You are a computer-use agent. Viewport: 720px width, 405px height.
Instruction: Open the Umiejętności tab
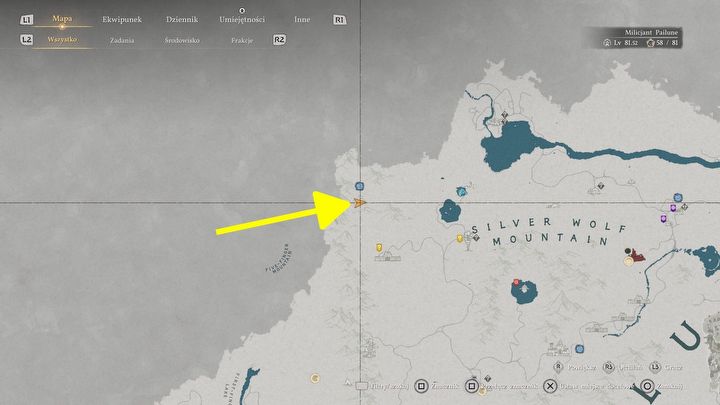pyautogui.click(x=240, y=19)
